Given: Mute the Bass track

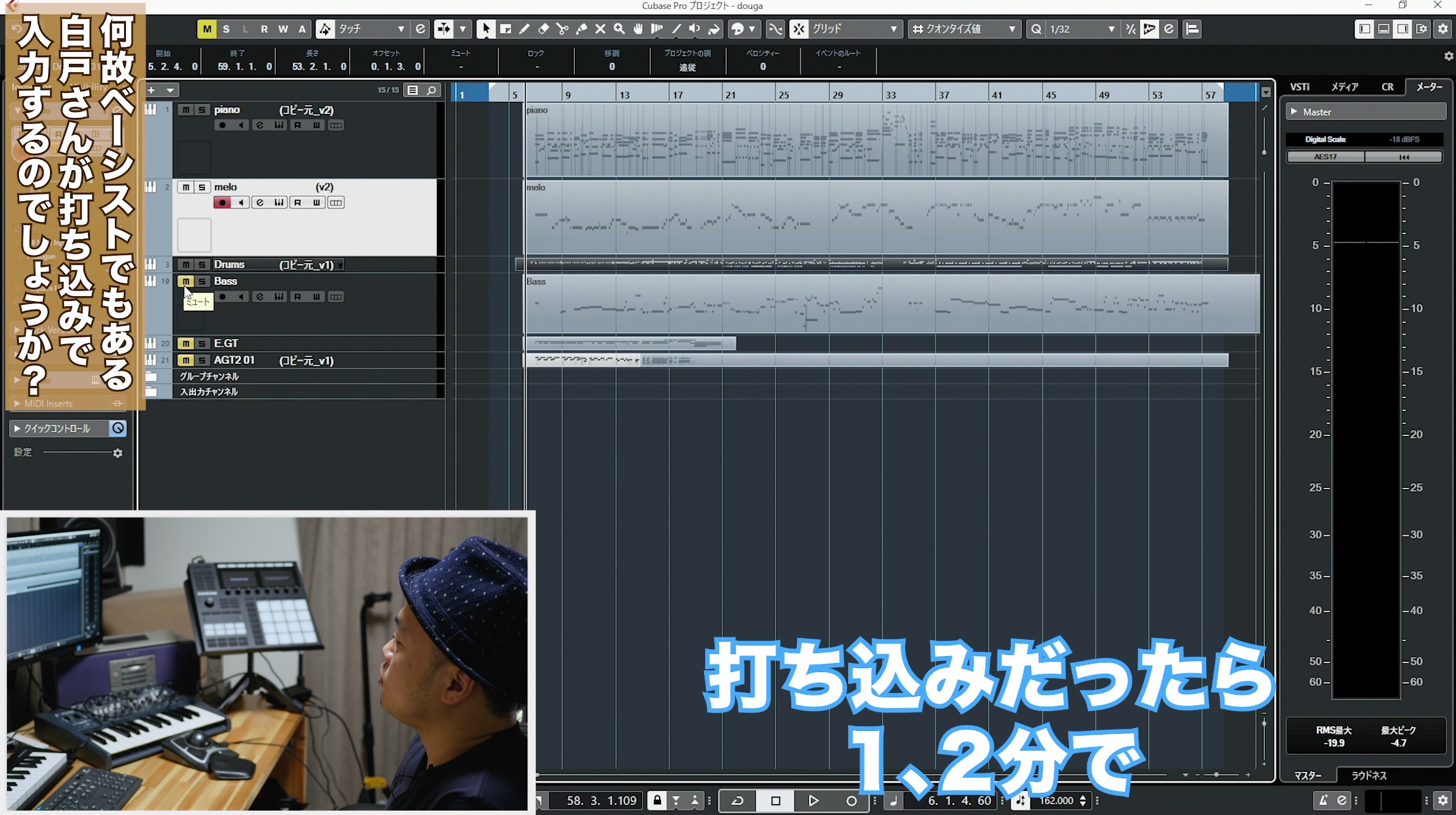Looking at the screenshot, I should pos(186,281).
